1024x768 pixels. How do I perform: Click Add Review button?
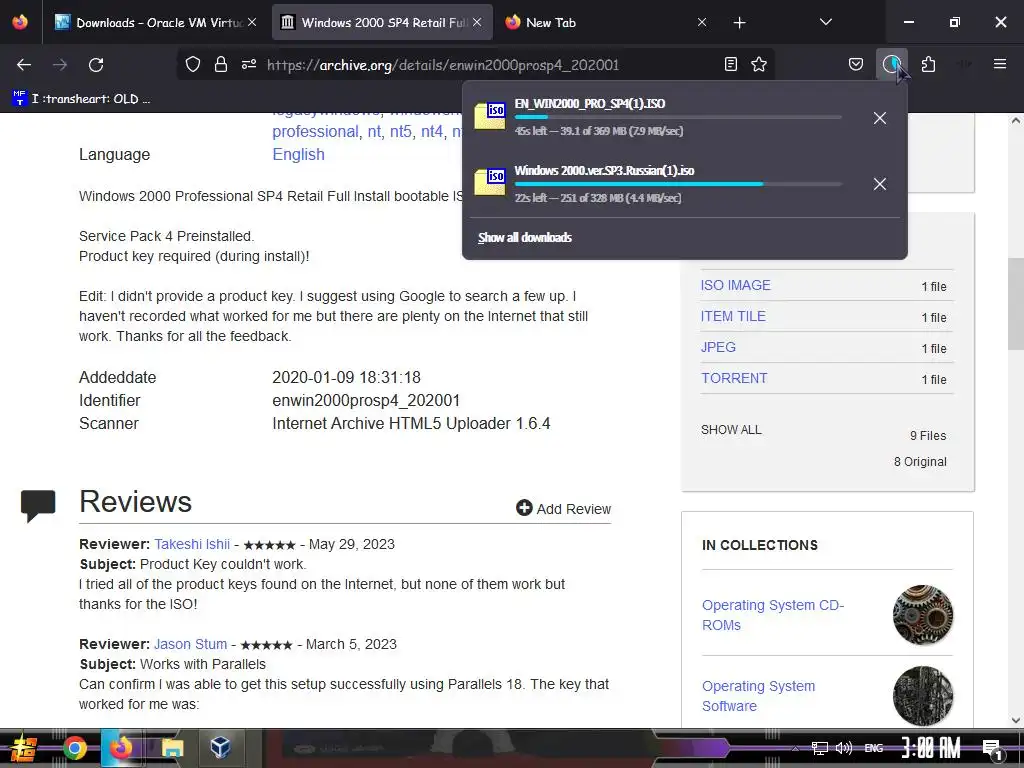(x=564, y=509)
